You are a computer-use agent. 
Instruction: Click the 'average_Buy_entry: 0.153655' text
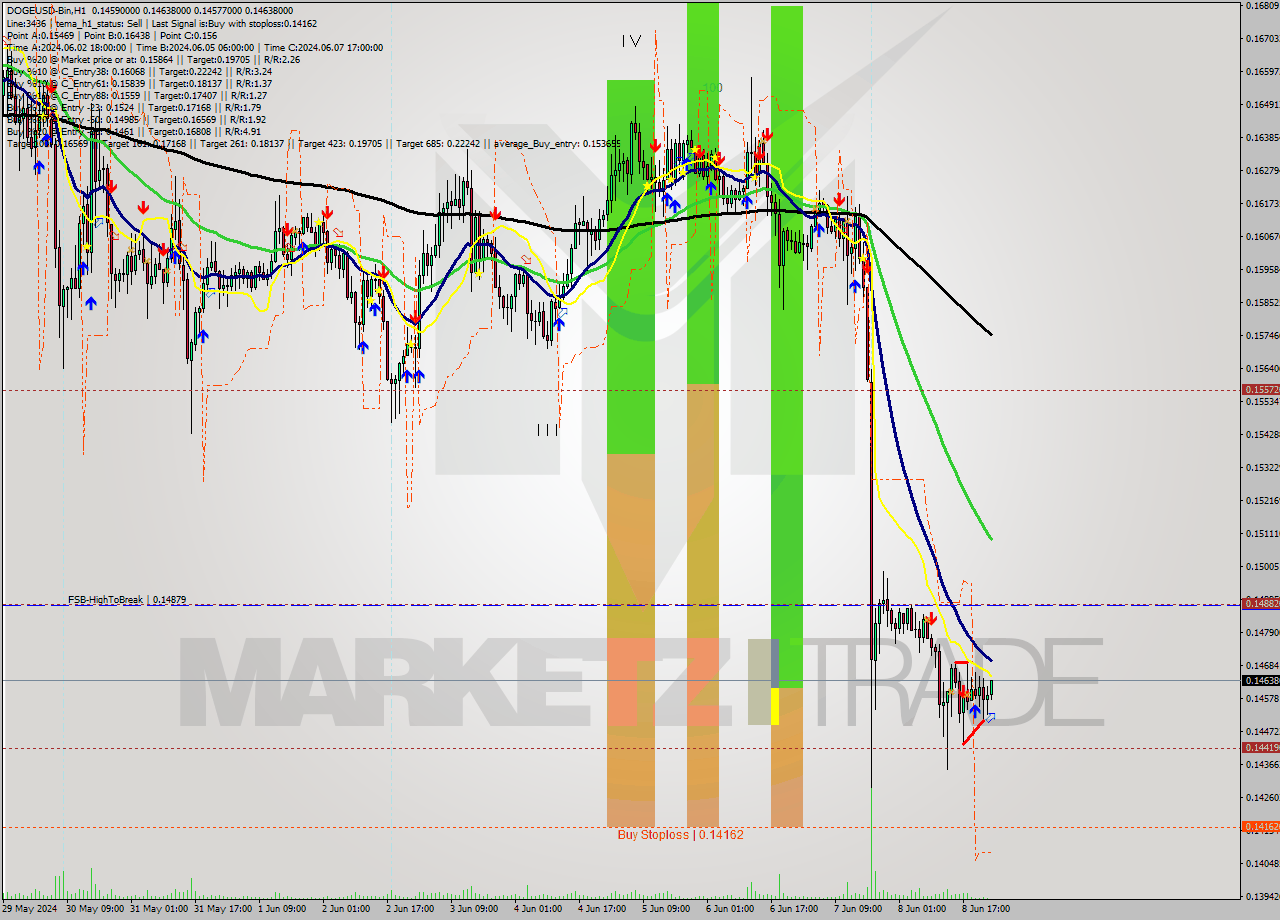pos(557,143)
